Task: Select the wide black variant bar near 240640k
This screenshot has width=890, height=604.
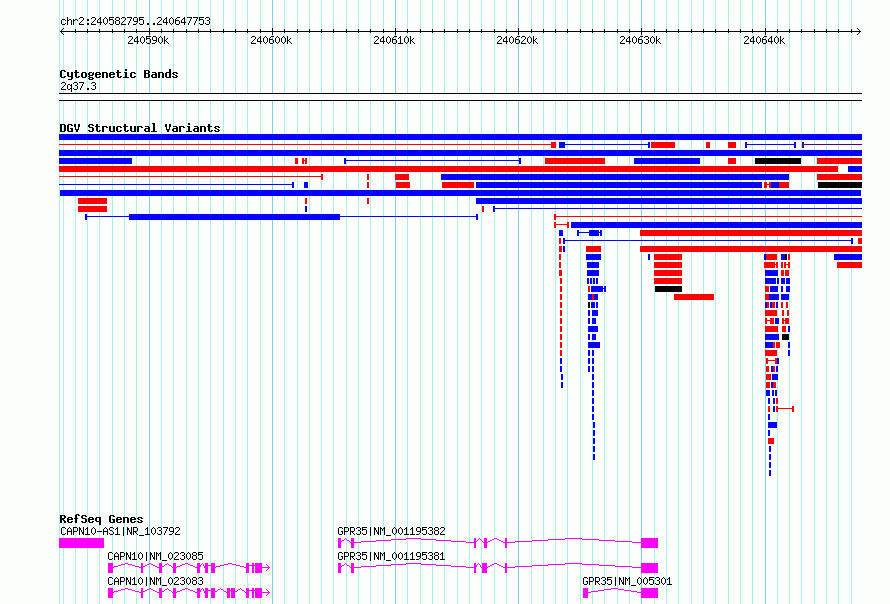Action: [778, 161]
